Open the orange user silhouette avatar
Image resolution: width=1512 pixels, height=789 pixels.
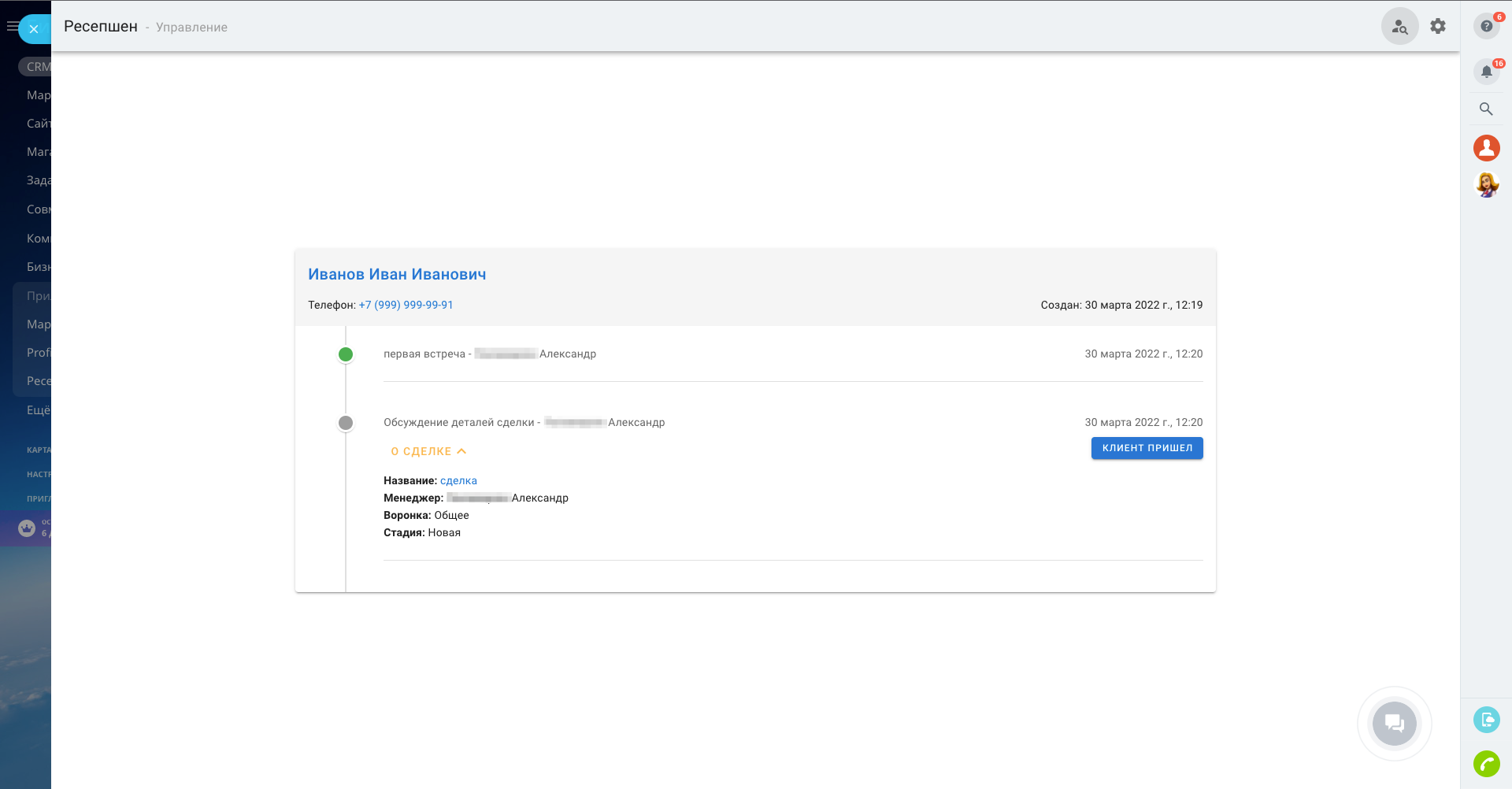pyautogui.click(x=1486, y=148)
